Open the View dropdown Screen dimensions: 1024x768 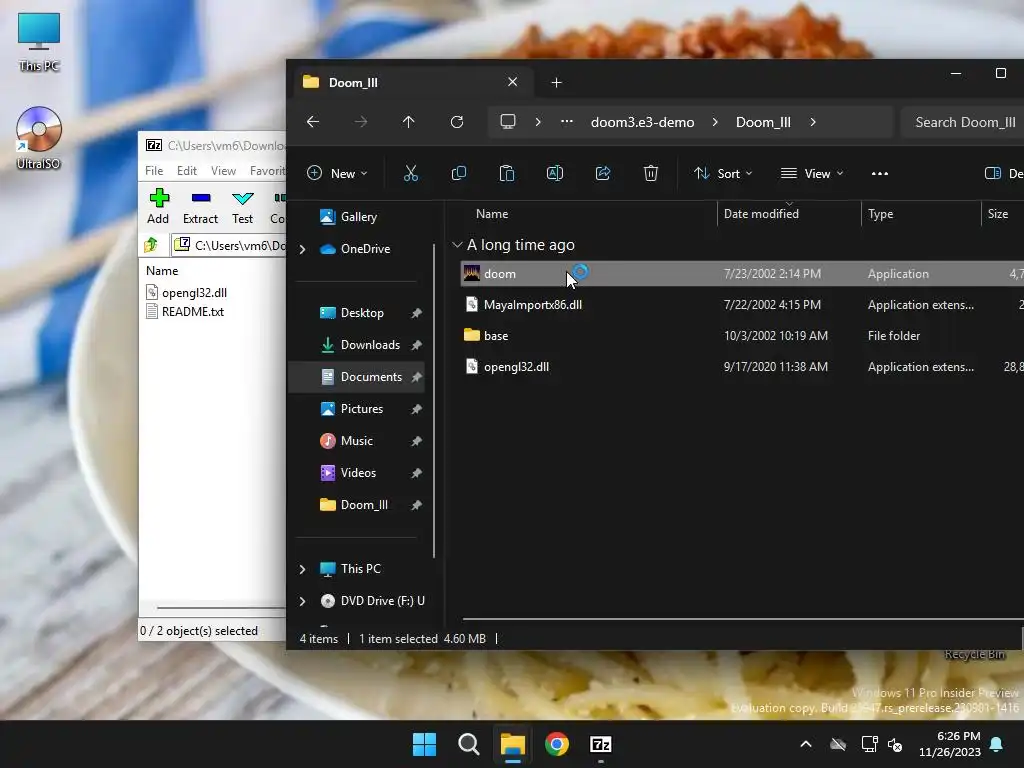(x=812, y=173)
